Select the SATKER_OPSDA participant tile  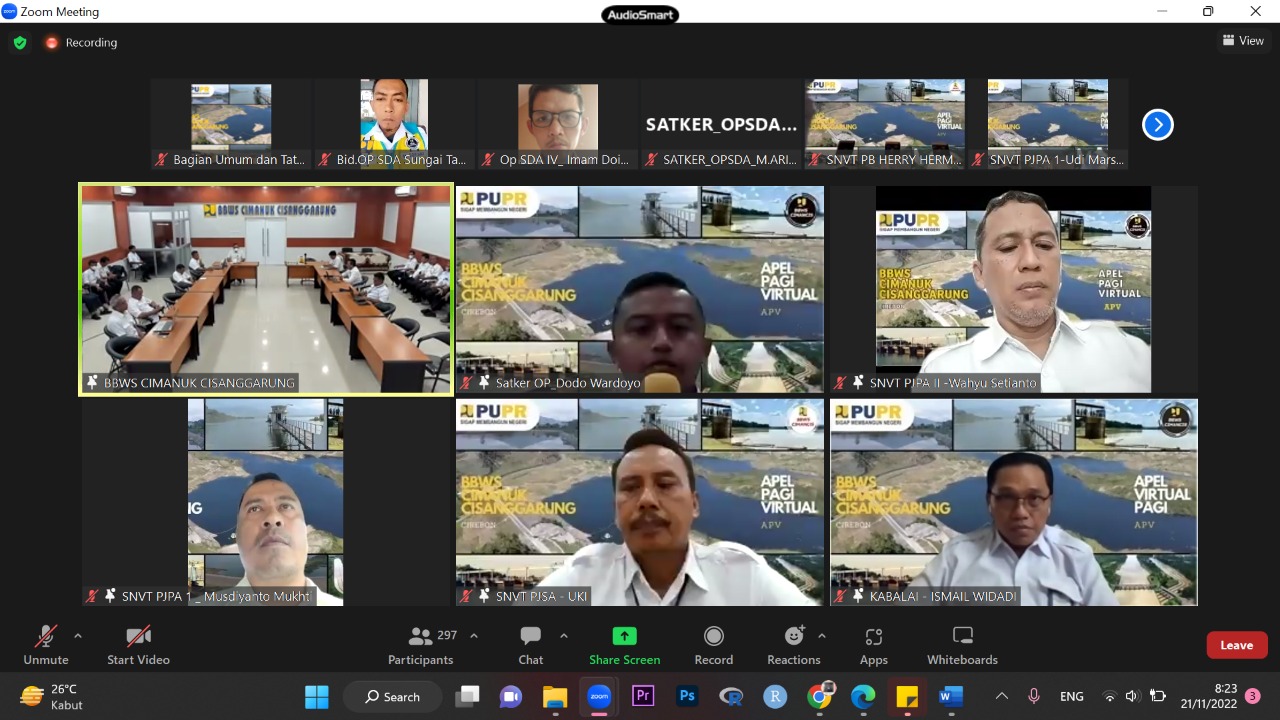721,125
